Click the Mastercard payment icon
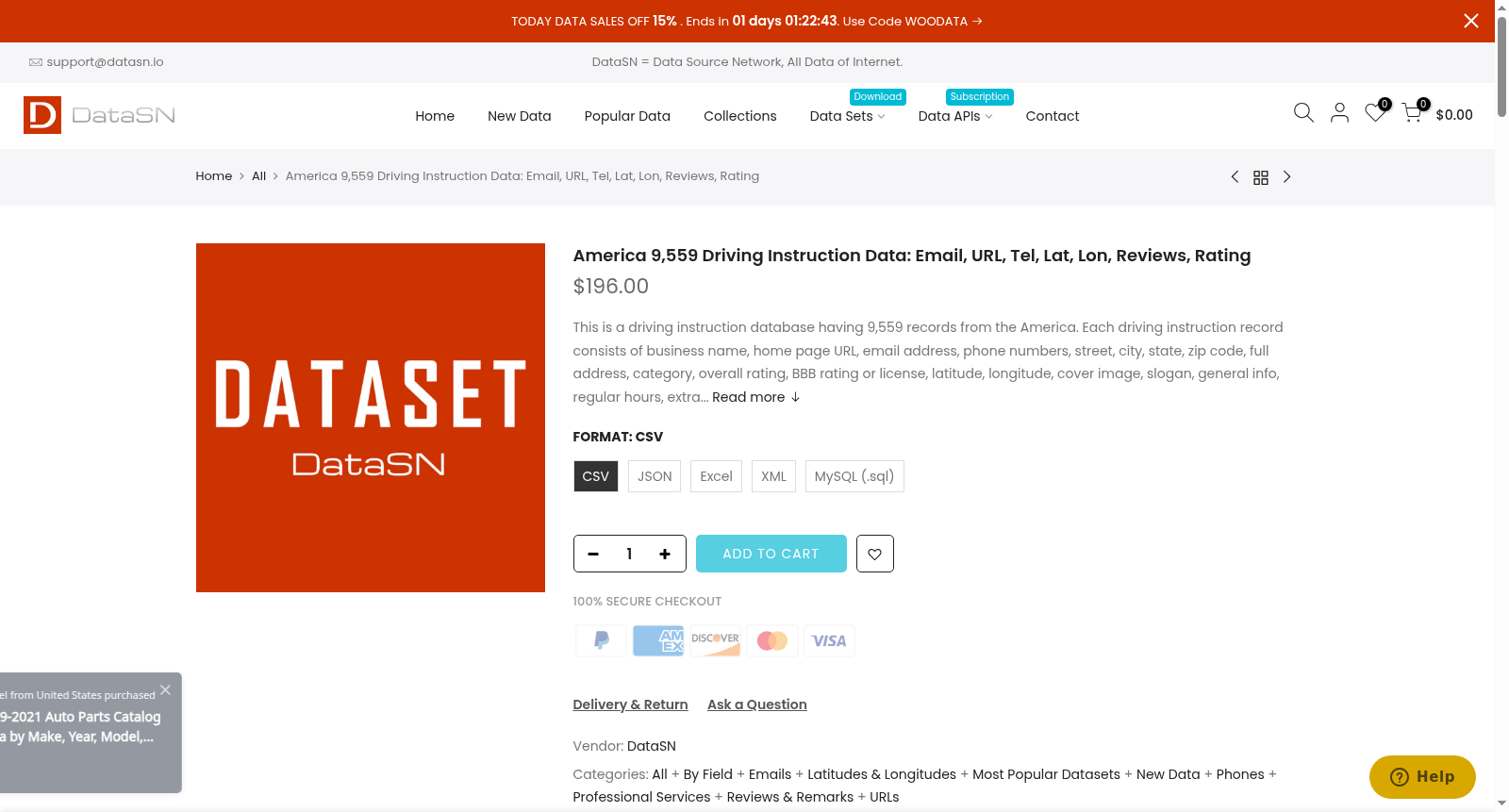The width and height of the screenshot is (1509, 812). (772, 641)
